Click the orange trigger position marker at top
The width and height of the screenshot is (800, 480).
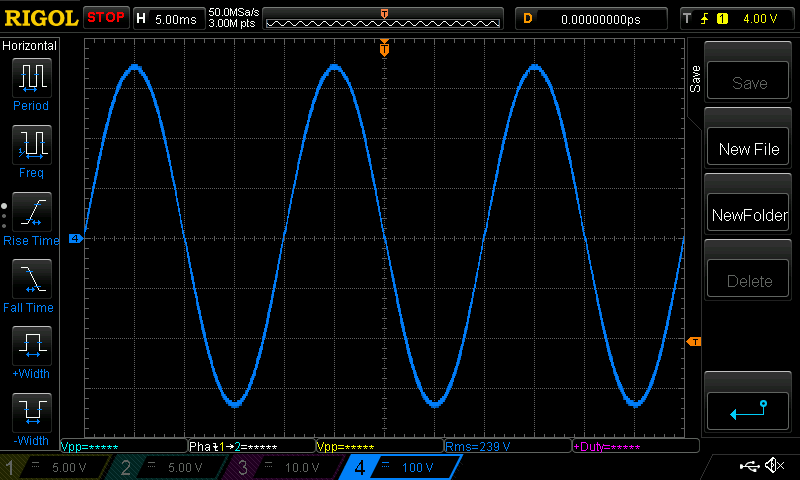click(384, 48)
